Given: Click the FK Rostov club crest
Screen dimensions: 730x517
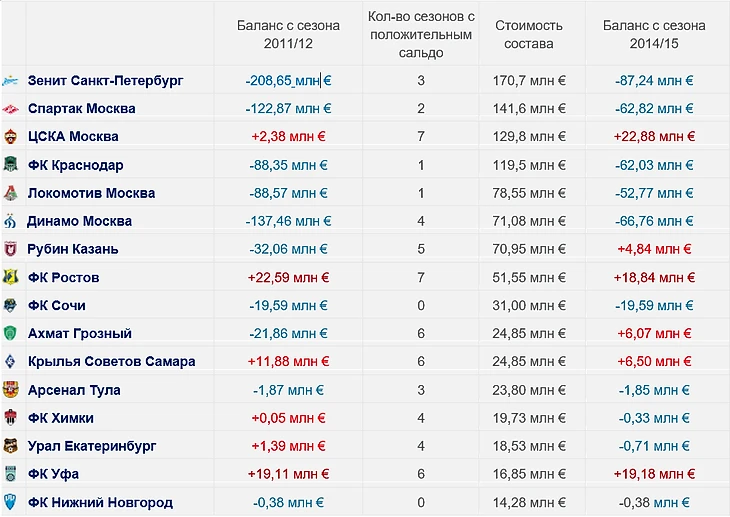Looking at the screenshot, I should pyautogui.click(x=10, y=277).
